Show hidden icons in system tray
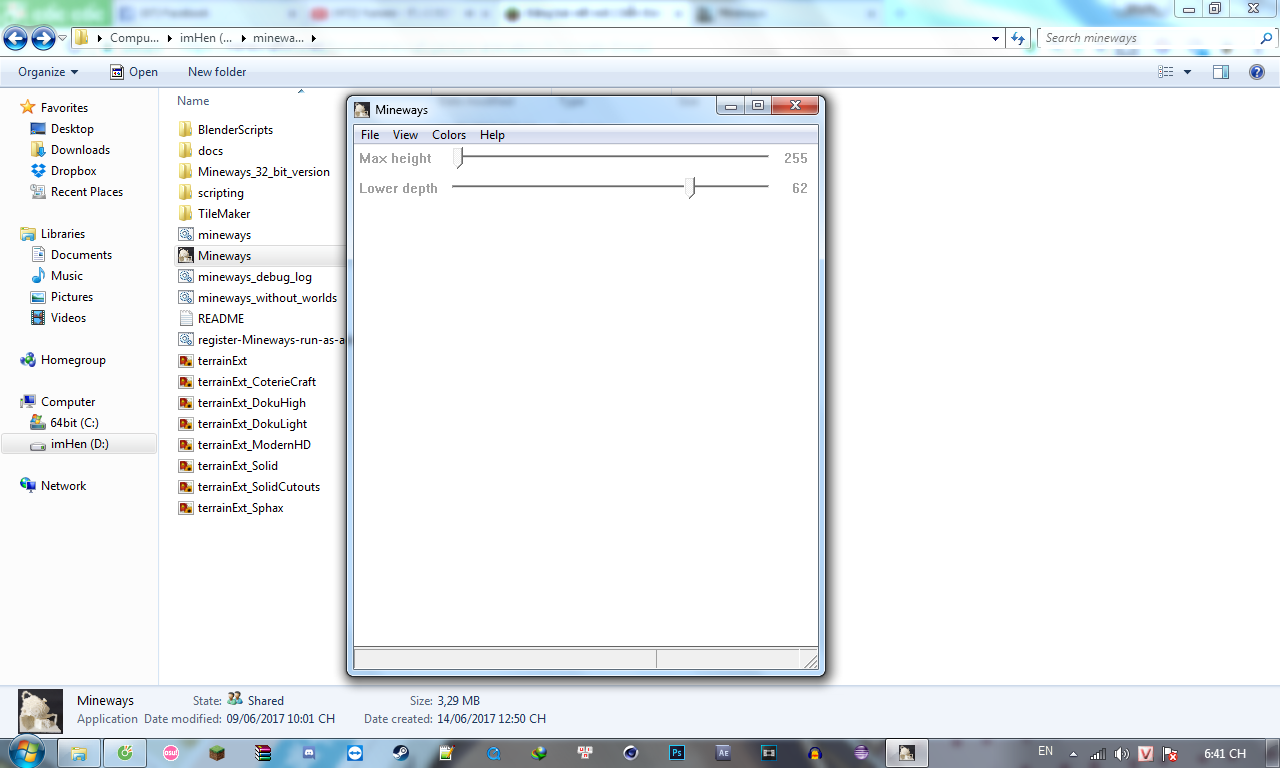 click(x=1073, y=753)
